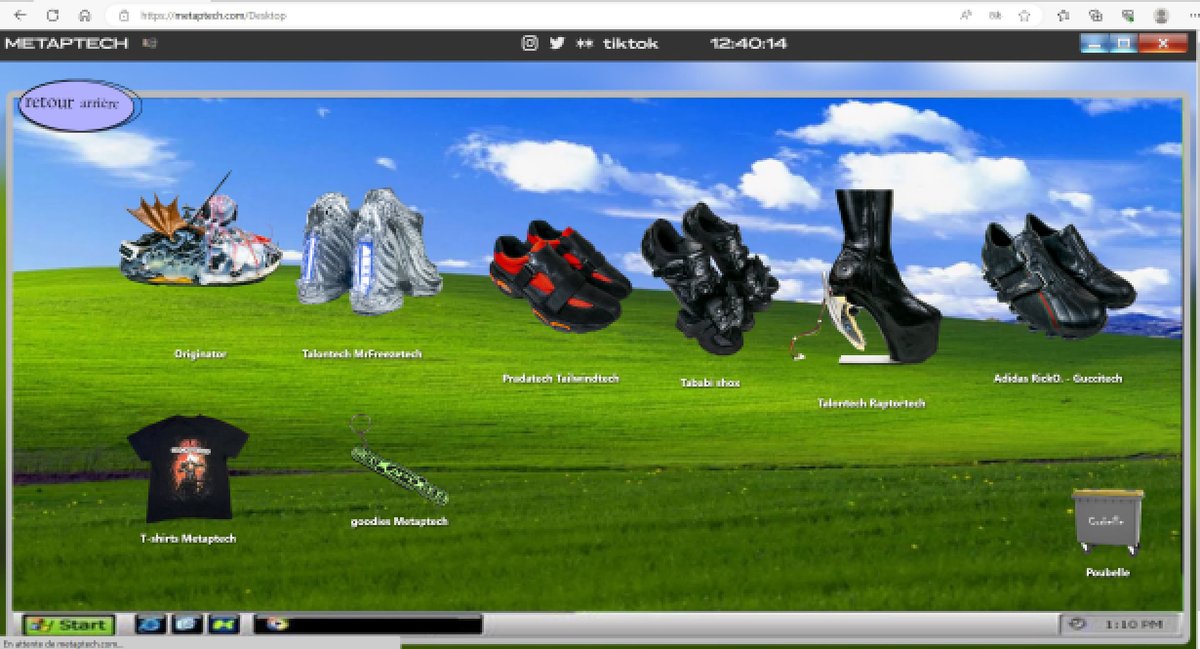1200x649 pixels.
Task: Click the green-black quick-launch icon in taskbar
Action: pos(224,624)
